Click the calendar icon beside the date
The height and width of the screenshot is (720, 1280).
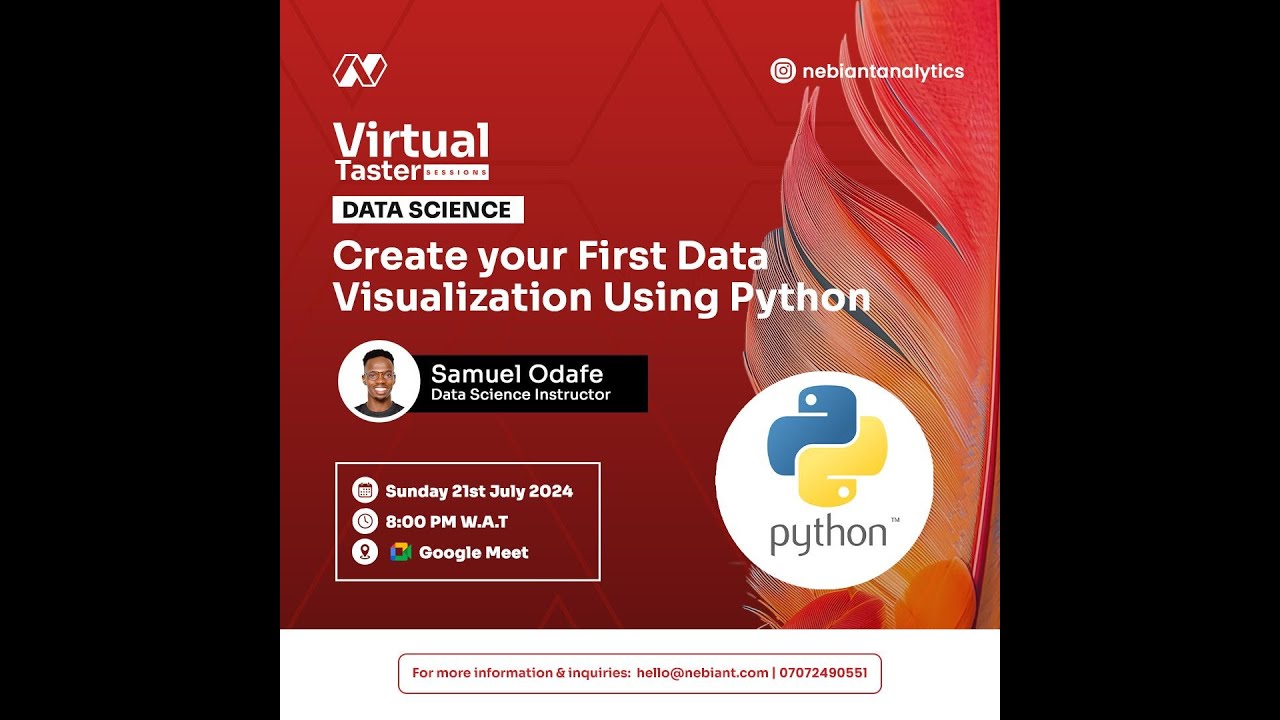point(365,490)
